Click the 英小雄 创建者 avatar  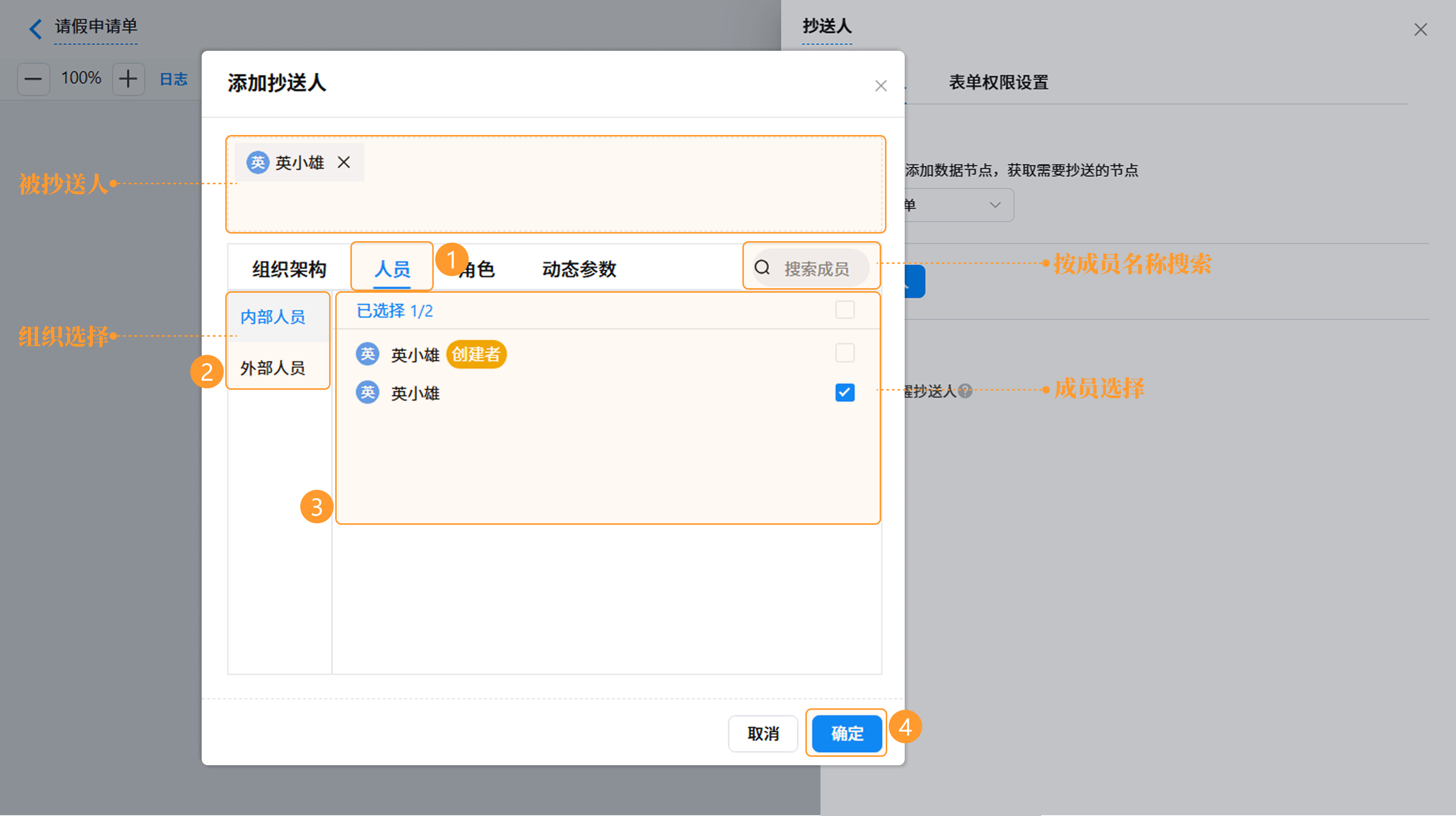point(367,354)
